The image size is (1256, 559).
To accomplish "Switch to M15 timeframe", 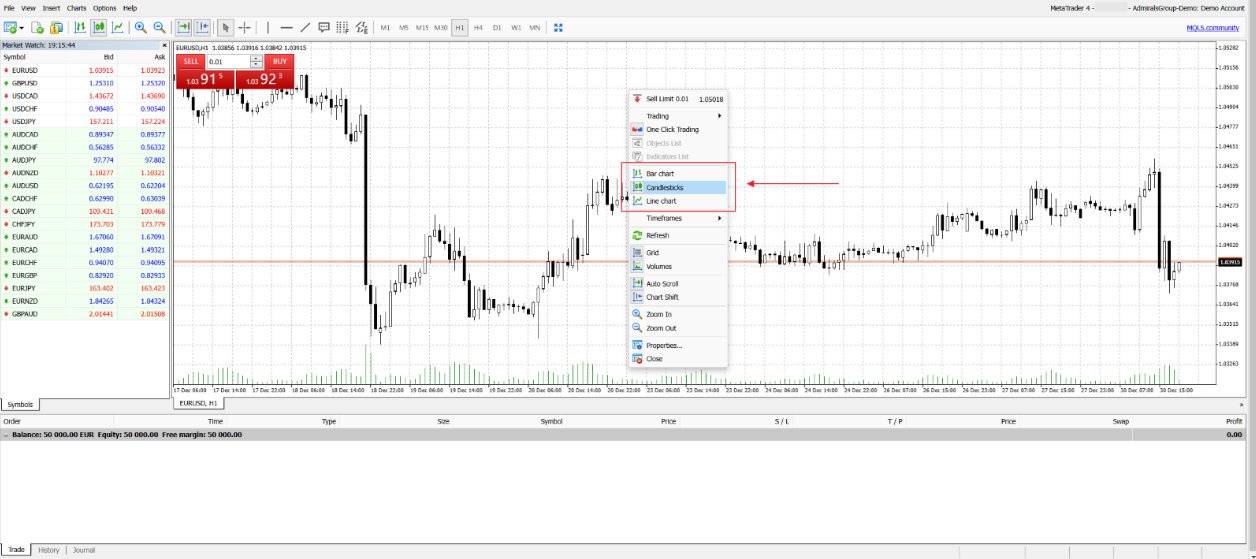I will 422,28.
